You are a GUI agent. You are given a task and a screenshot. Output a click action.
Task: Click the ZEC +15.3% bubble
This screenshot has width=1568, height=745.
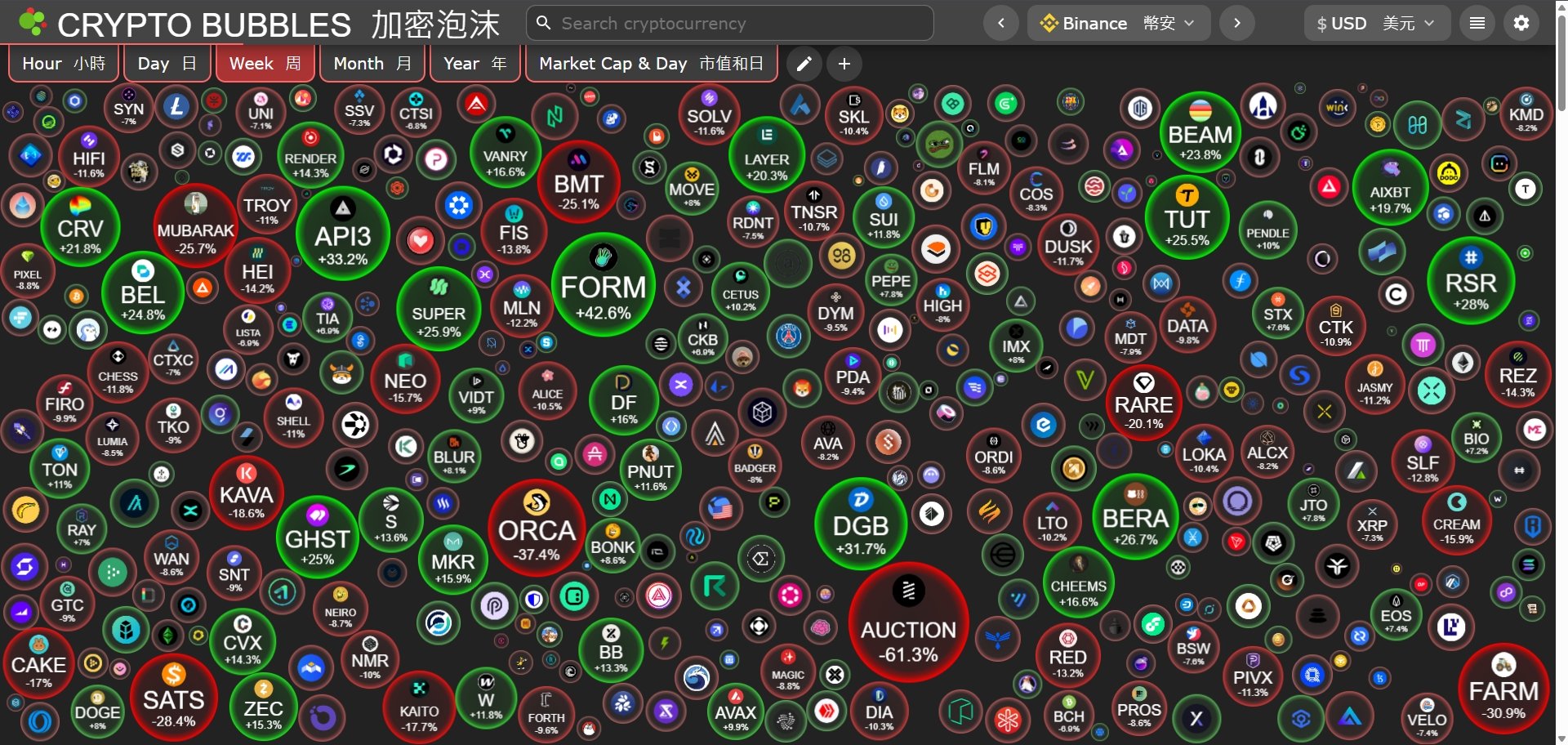click(263, 706)
